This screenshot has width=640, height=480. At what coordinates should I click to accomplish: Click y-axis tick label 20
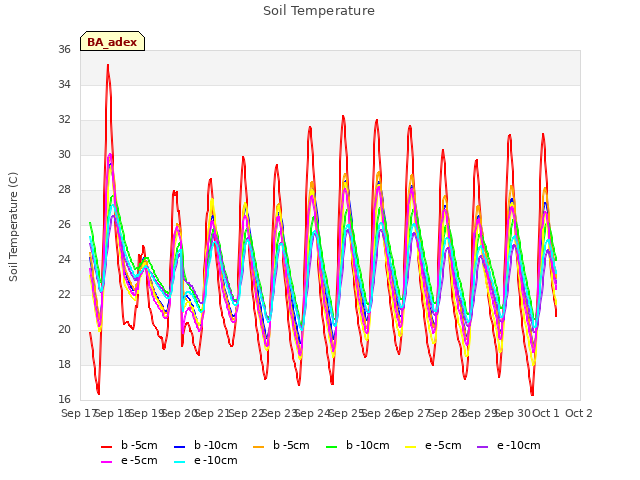tap(64, 329)
